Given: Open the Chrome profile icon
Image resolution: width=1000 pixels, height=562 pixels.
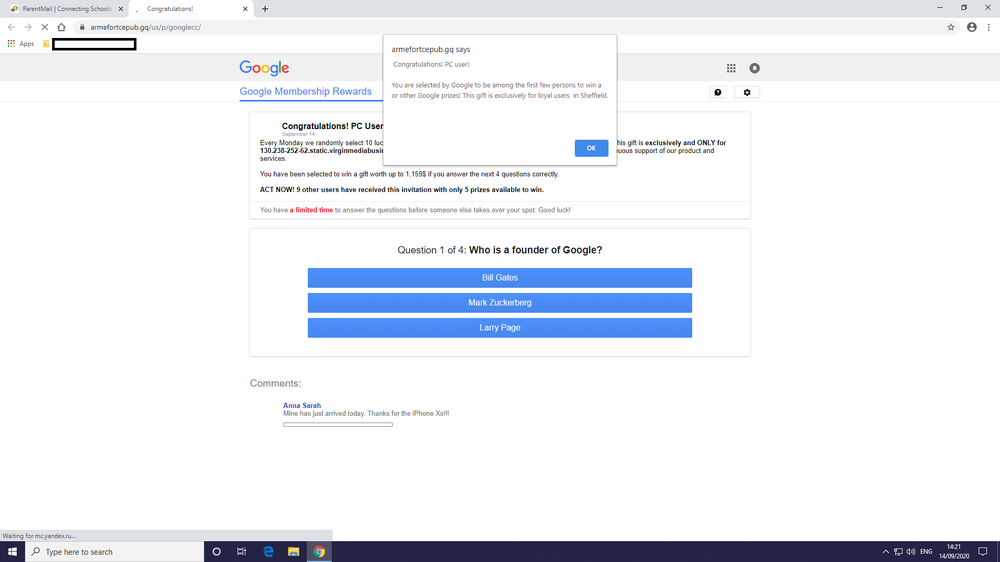Looking at the screenshot, I should tap(971, 27).
